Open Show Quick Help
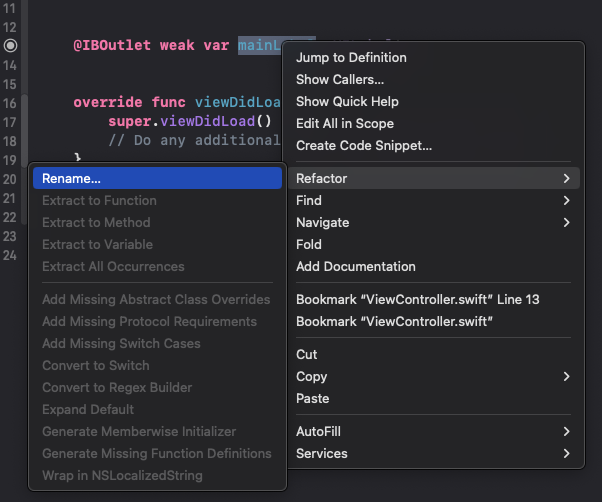The height and width of the screenshot is (502, 602). (x=347, y=102)
